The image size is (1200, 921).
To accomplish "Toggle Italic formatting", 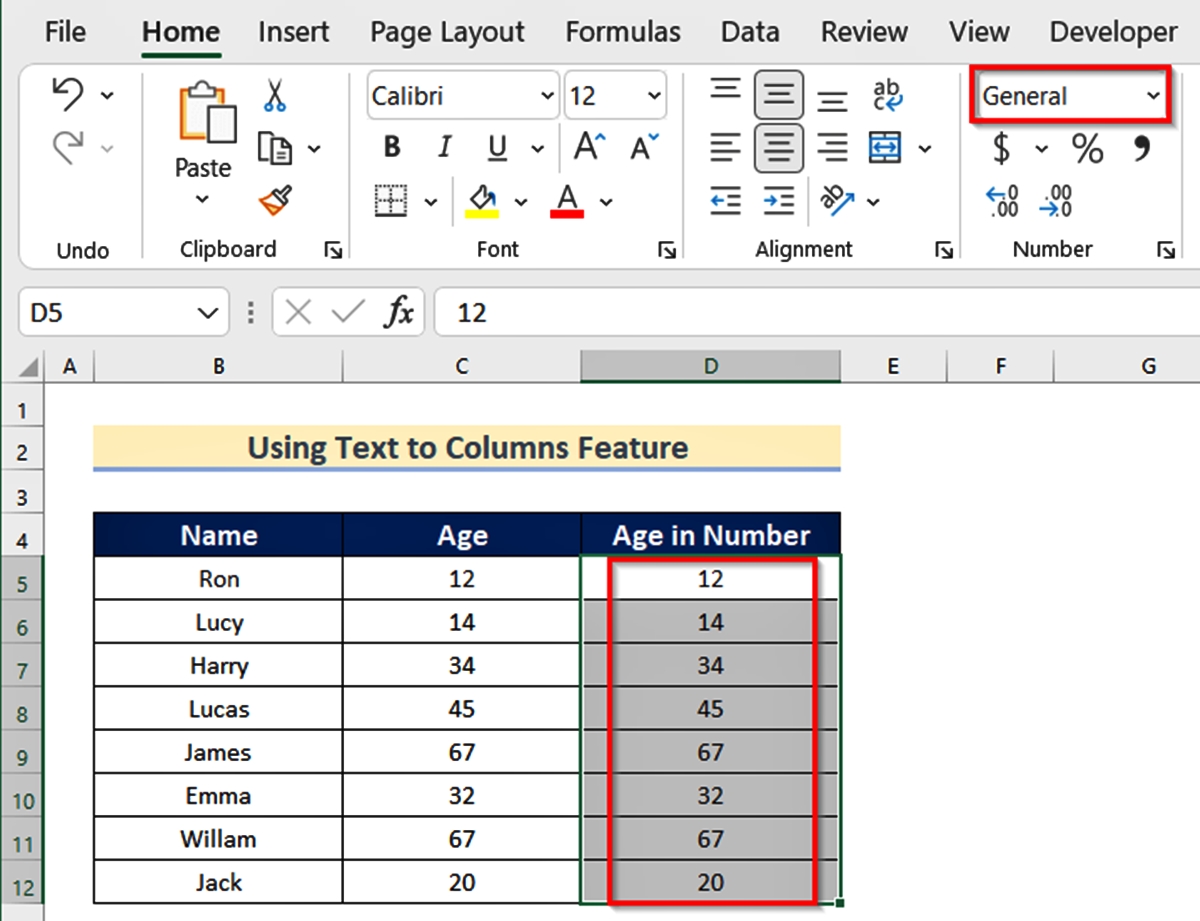I will pos(445,148).
